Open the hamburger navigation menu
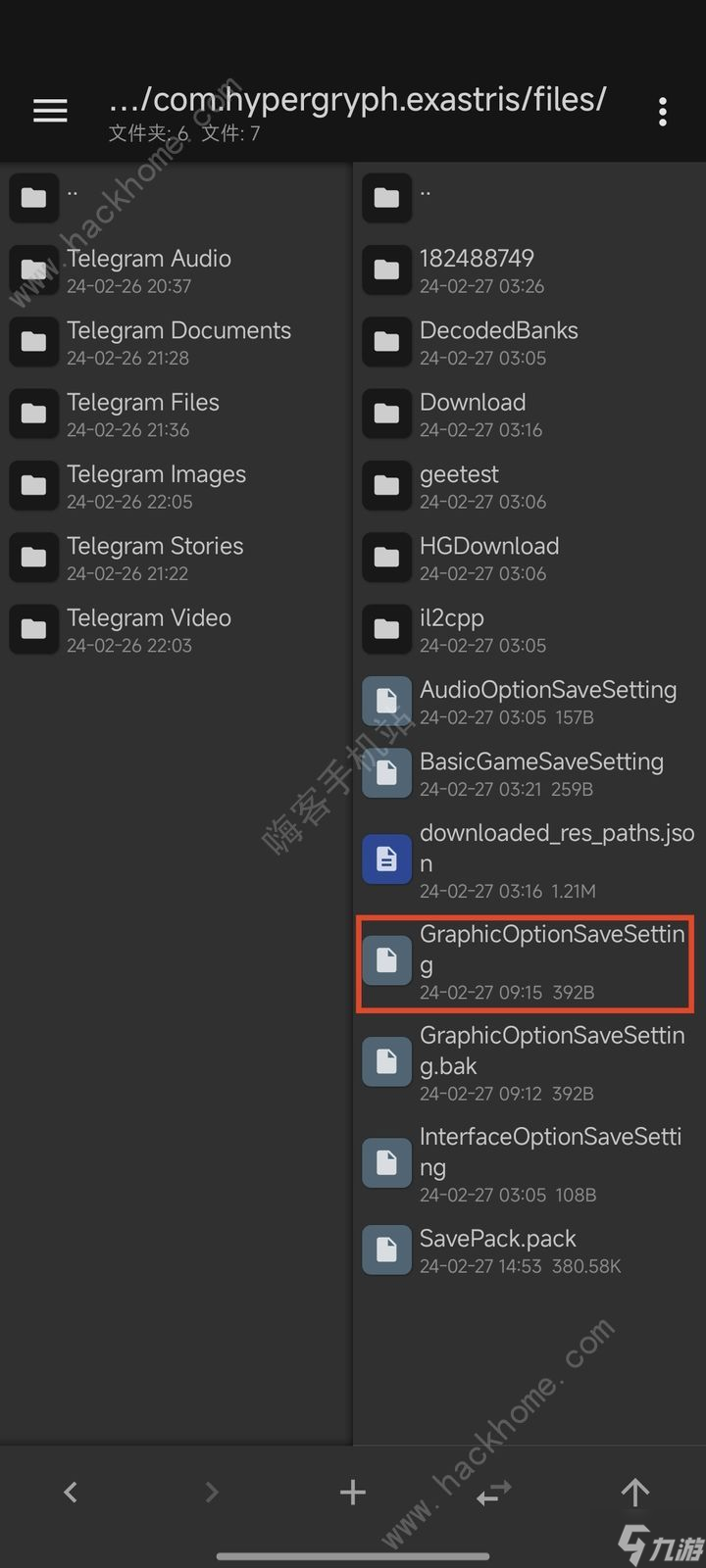 (x=50, y=111)
